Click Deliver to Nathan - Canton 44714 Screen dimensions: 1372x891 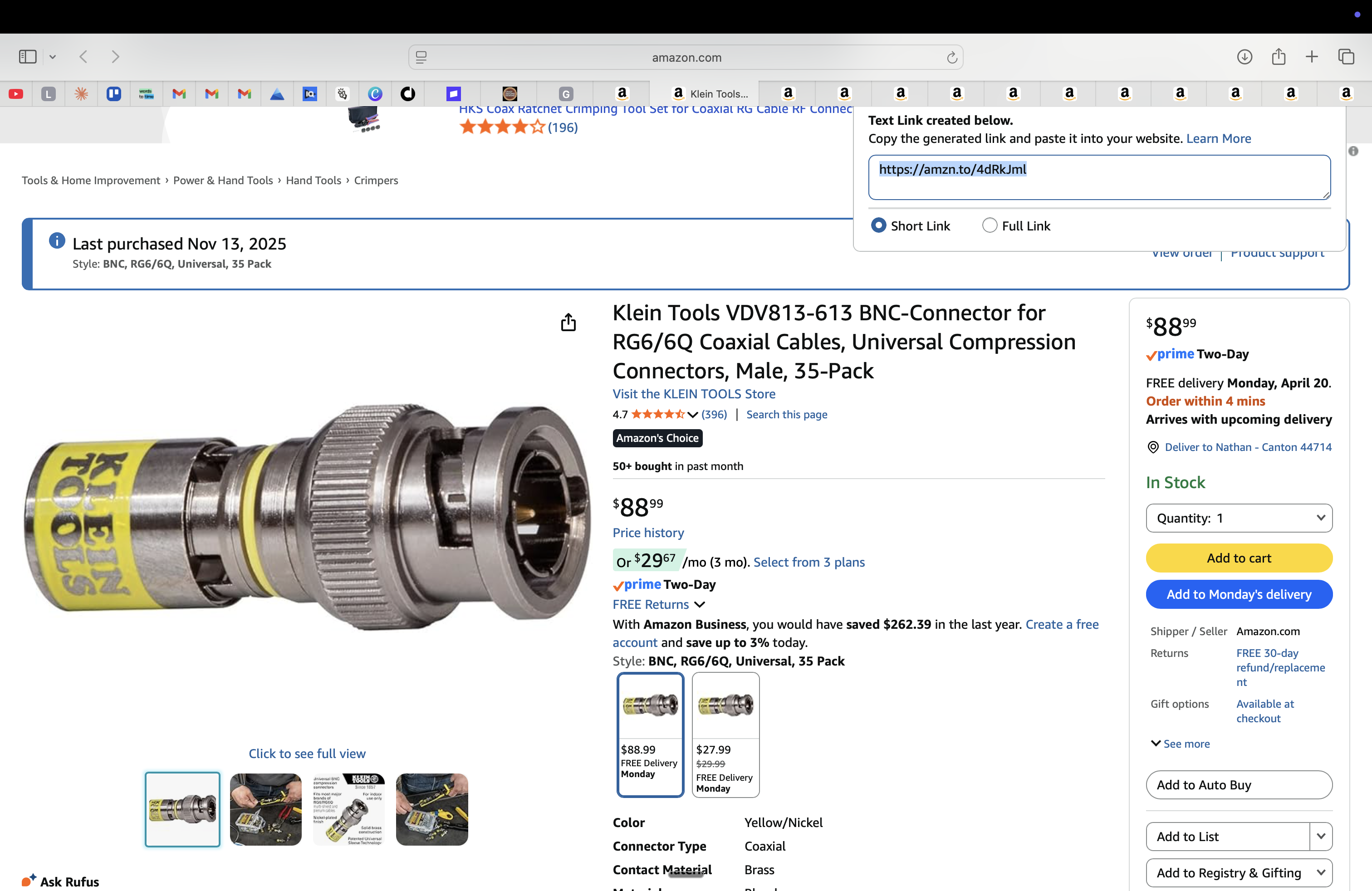pos(1249,447)
